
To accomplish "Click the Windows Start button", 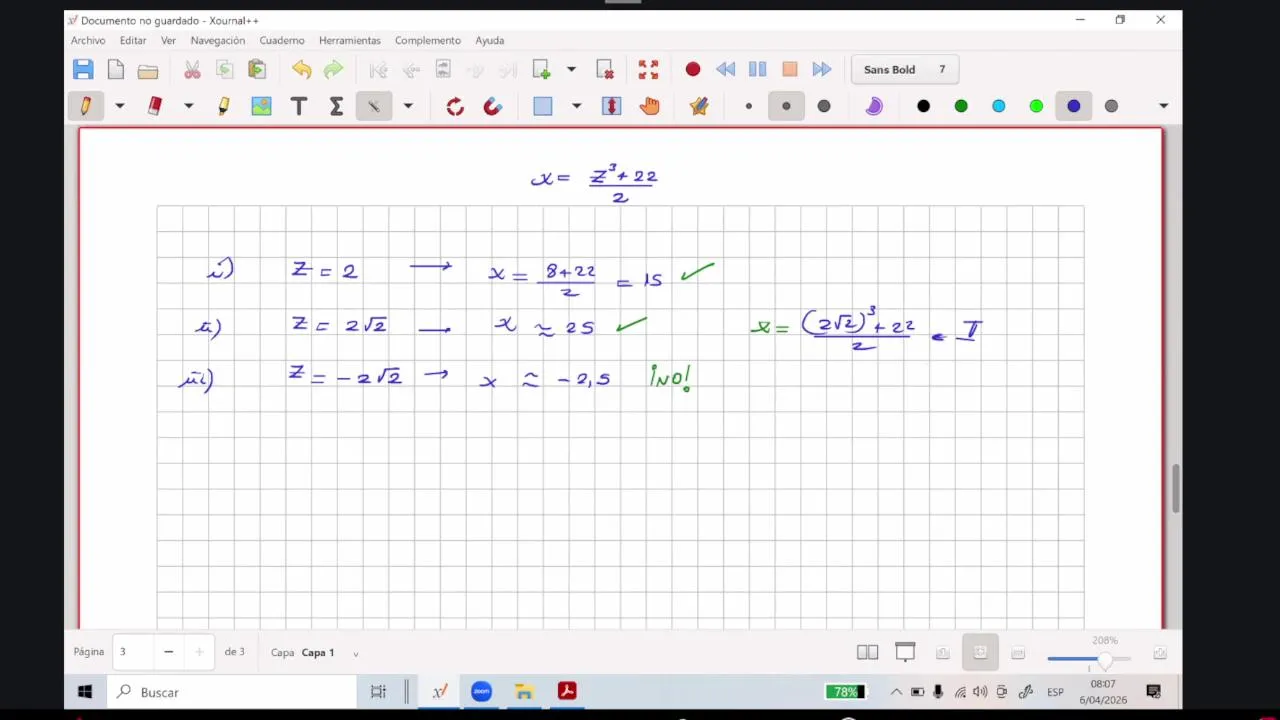I will 85,691.
